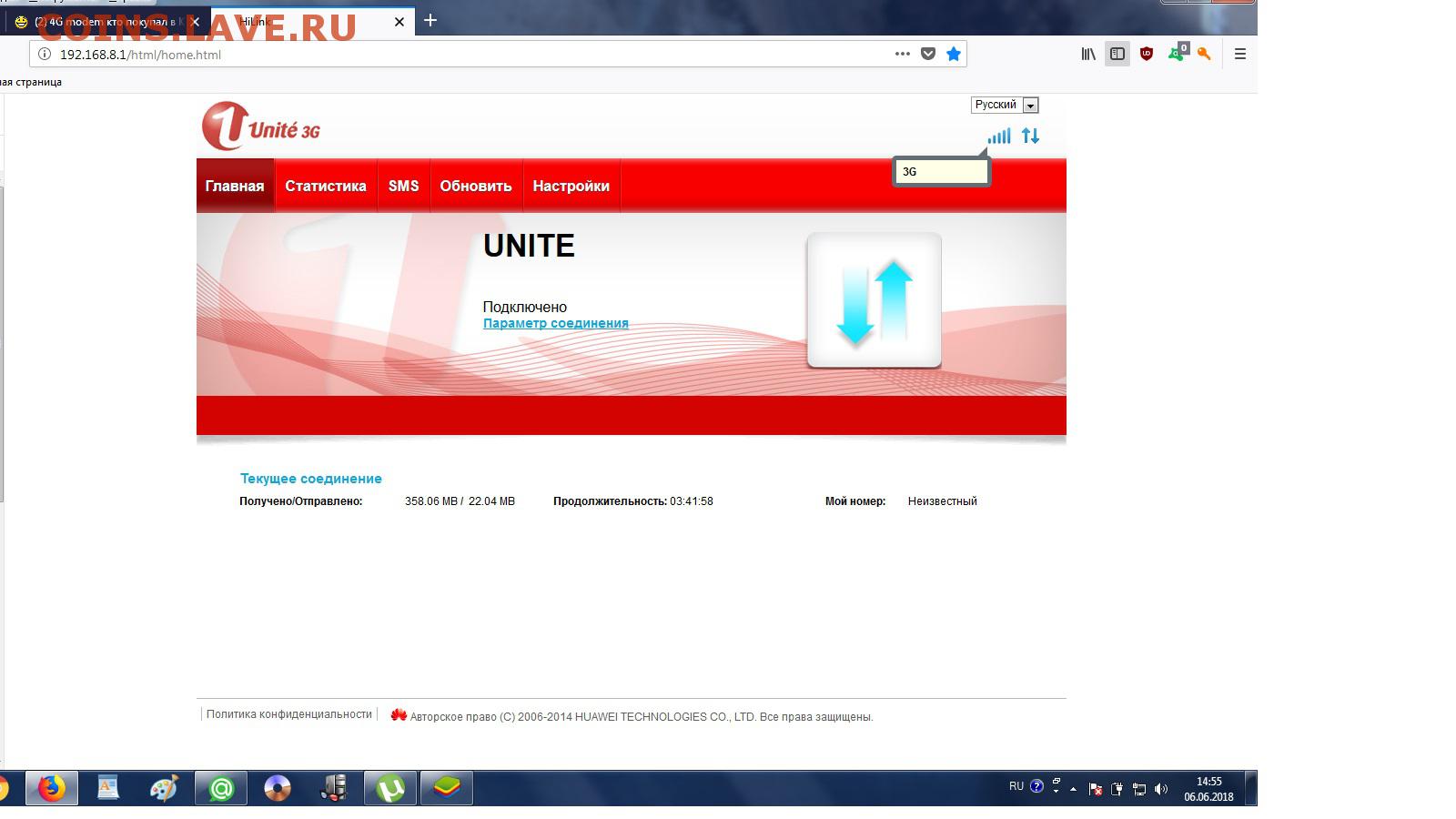Close the 4G modem forum tab
Screen dimensions: 1456x819
[x=195, y=21]
